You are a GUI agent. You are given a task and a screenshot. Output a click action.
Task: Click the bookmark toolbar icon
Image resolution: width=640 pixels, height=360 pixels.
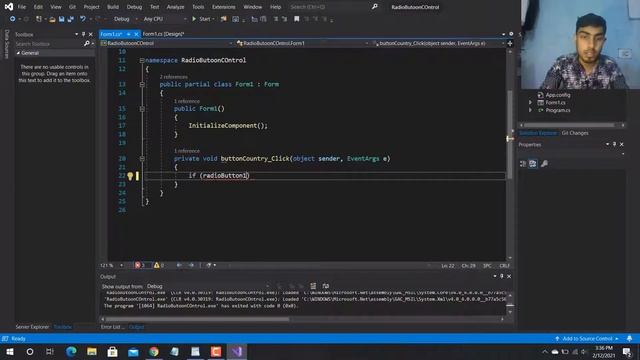coord(297,19)
